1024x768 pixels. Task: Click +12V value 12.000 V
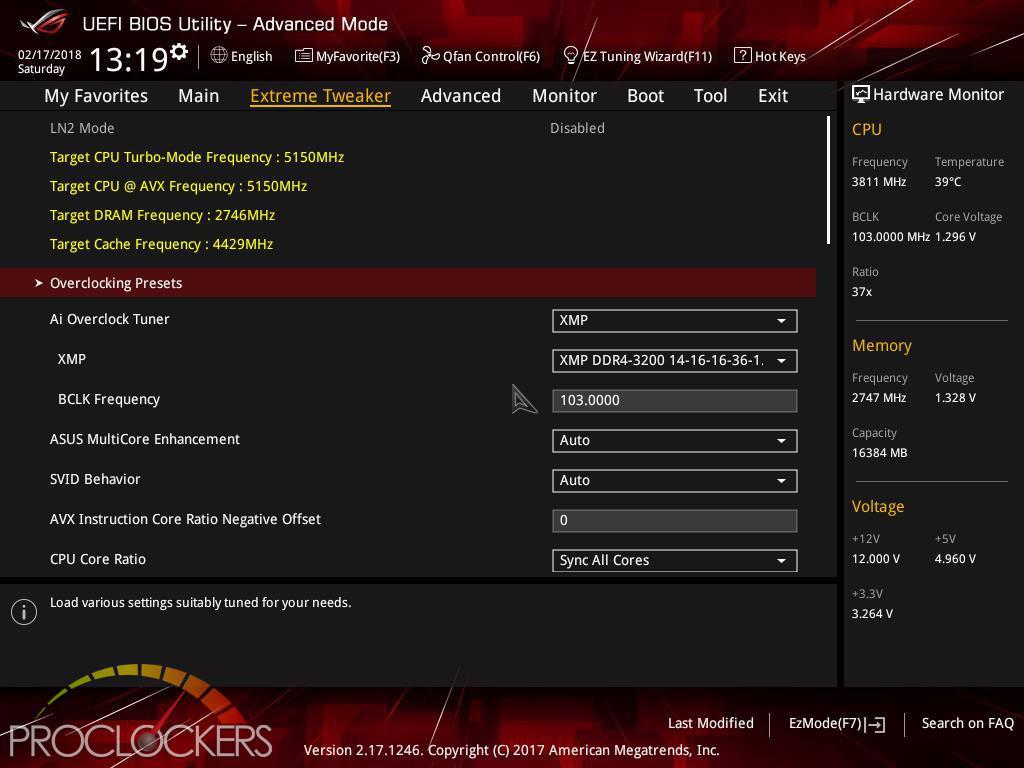(x=876, y=558)
